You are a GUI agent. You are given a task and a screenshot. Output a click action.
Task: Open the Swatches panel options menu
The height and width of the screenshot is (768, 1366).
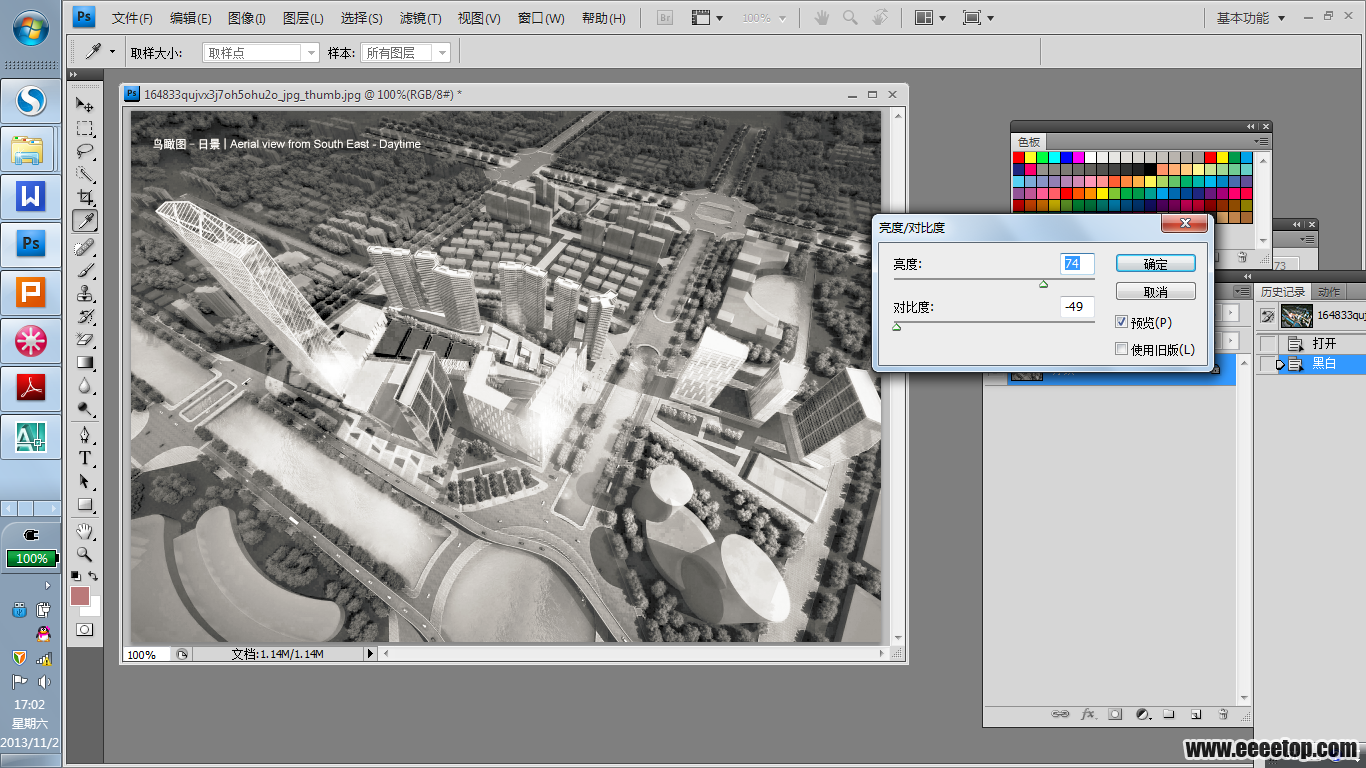pos(1263,142)
